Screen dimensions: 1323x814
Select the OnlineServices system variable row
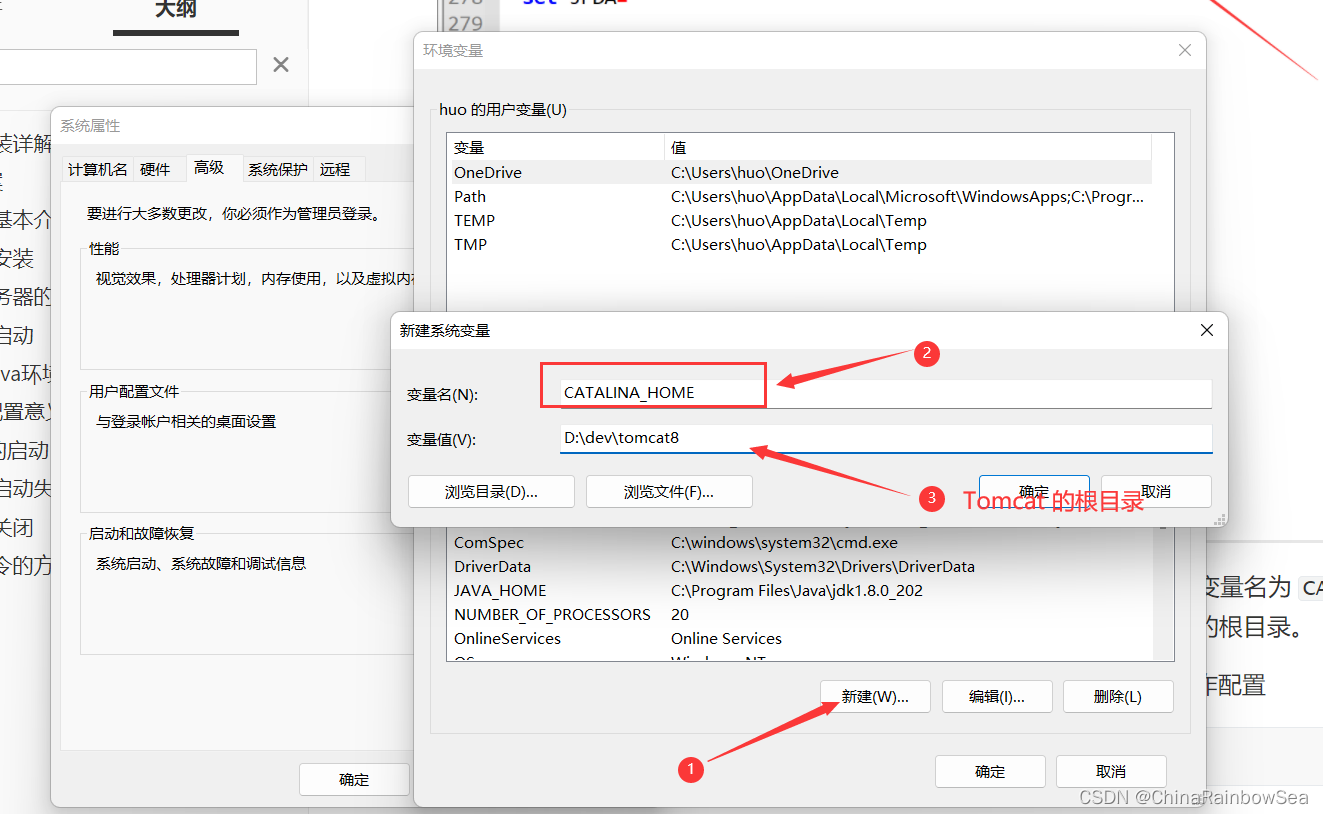pyautogui.click(x=800, y=638)
